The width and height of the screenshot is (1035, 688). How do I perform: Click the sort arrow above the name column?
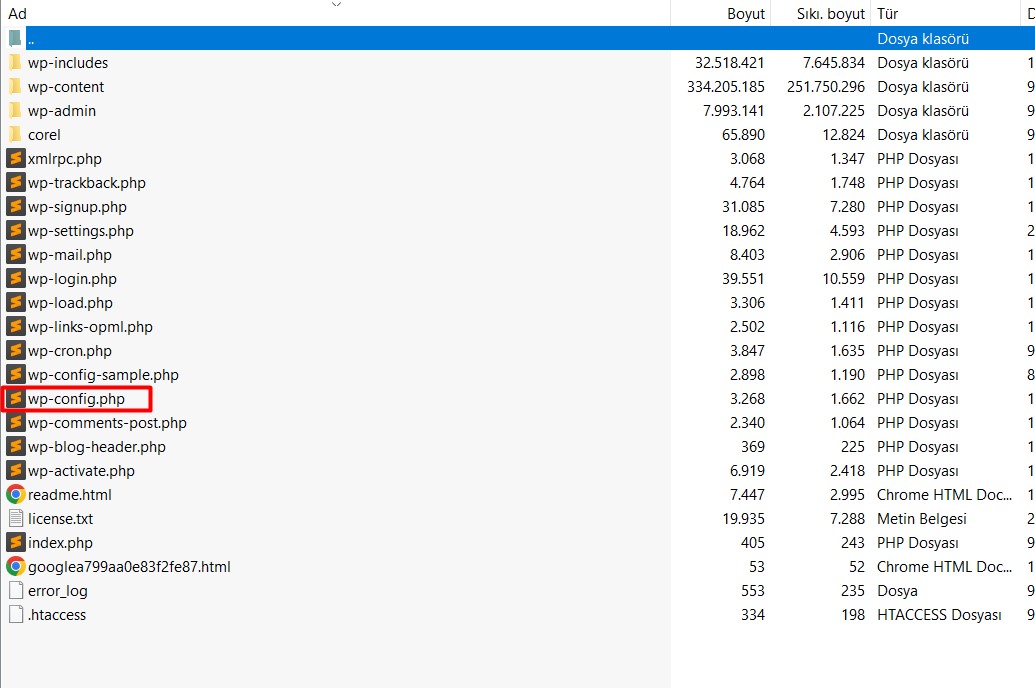click(x=336, y=5)
